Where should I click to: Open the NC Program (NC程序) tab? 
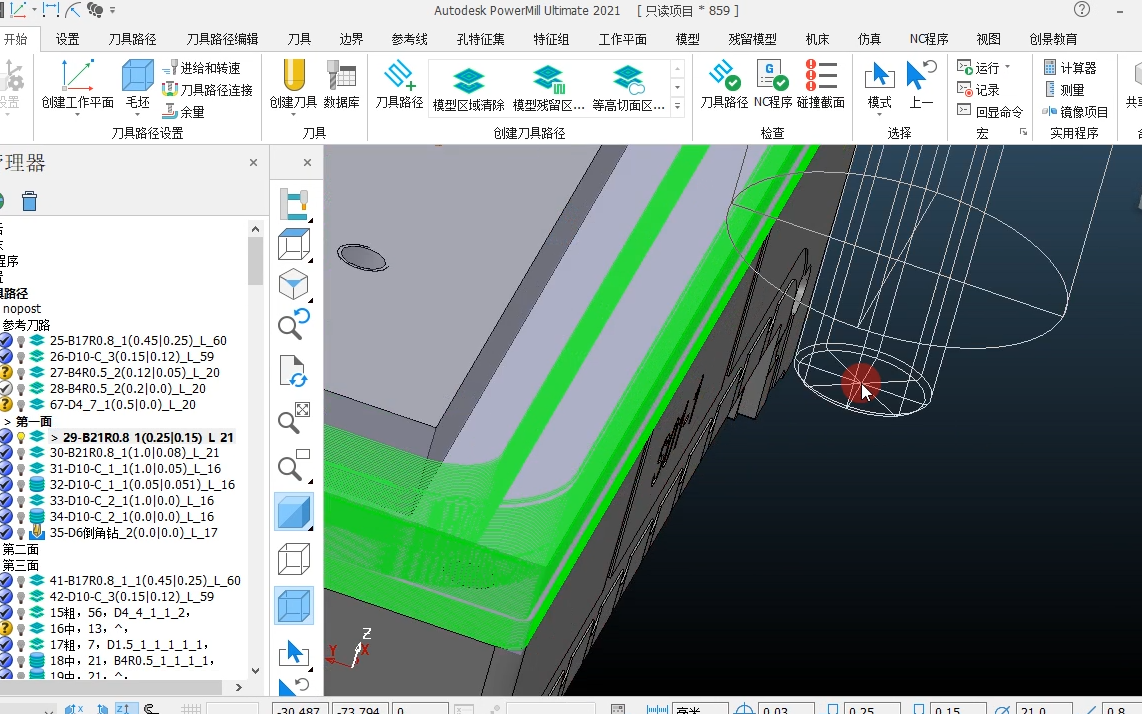[x=929, y=39]
